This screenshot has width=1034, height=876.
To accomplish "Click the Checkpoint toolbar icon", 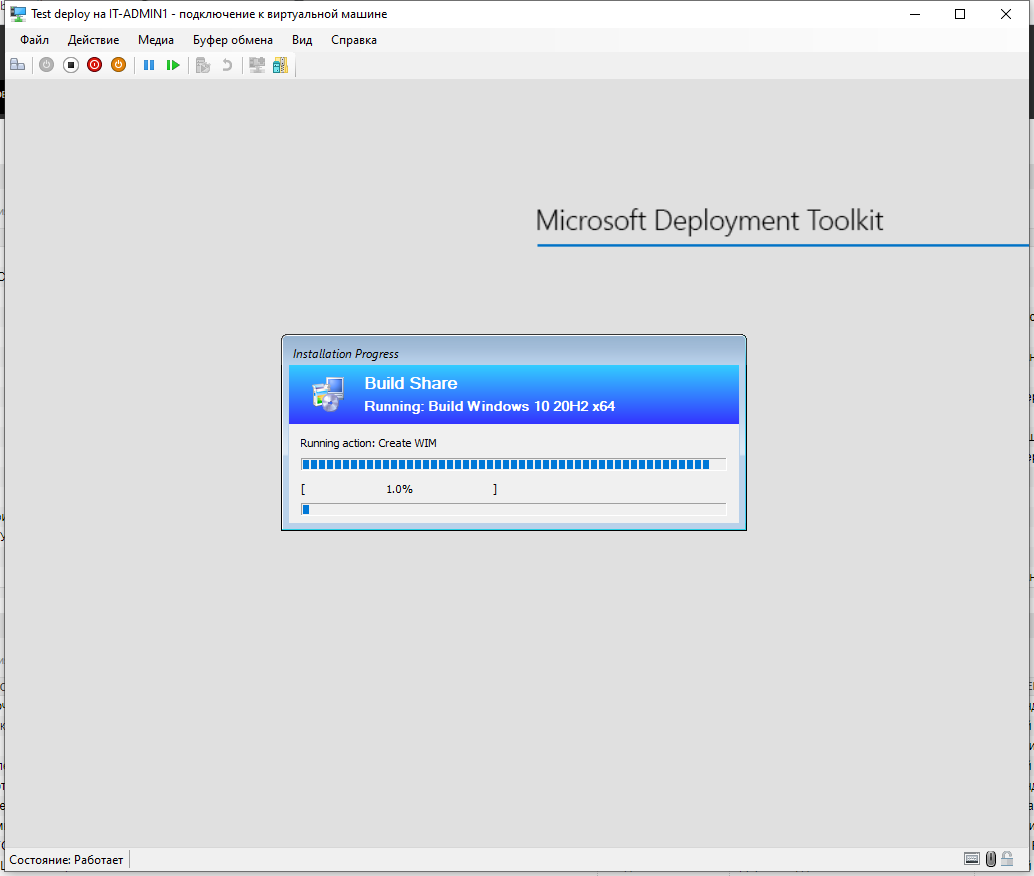I will [203, 65].
